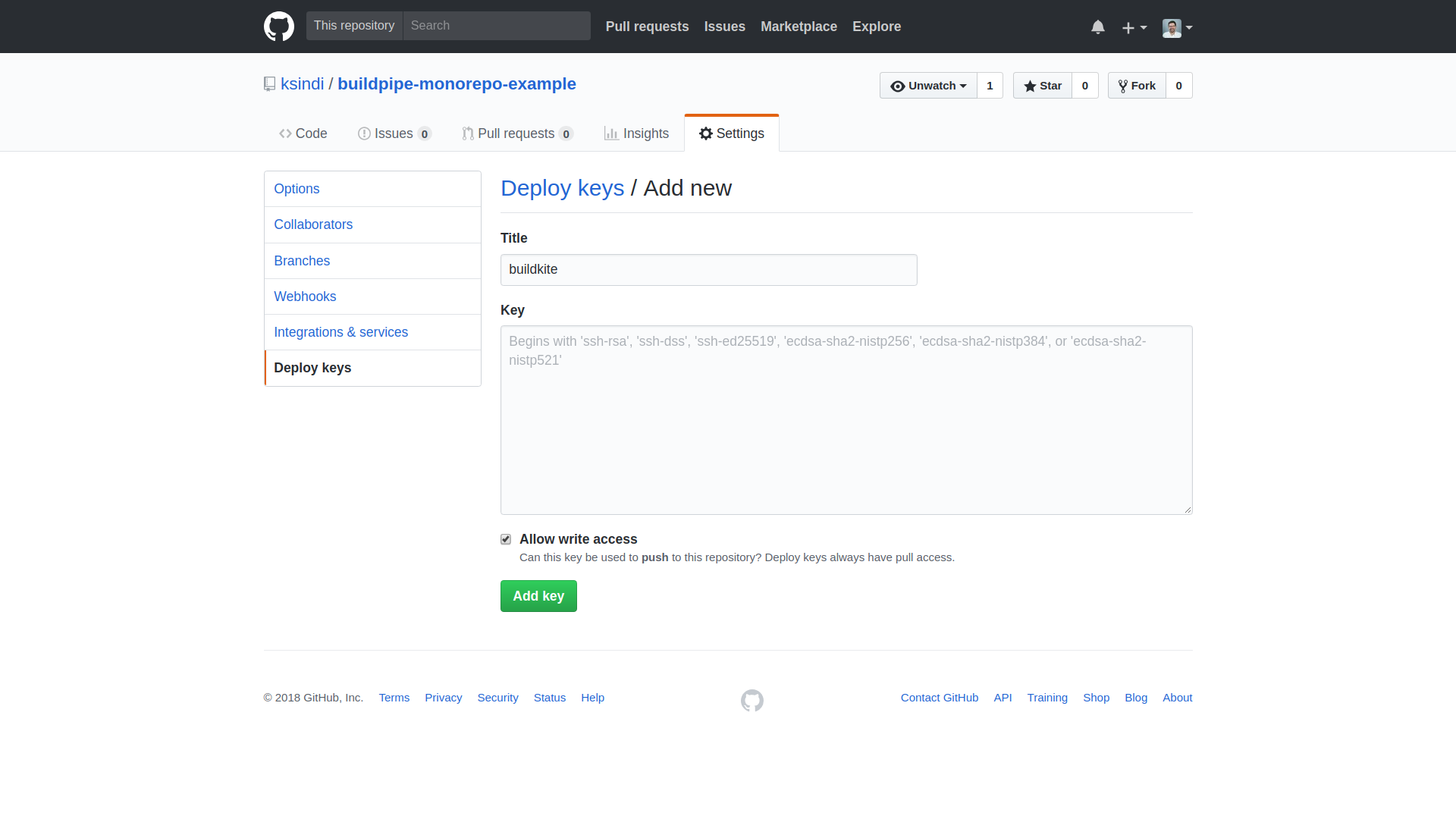Image resolution: width=1456 pixels, height=819 pixels.
Task: Click the user profile avatar icon
Action: (x=1172, y=27)
